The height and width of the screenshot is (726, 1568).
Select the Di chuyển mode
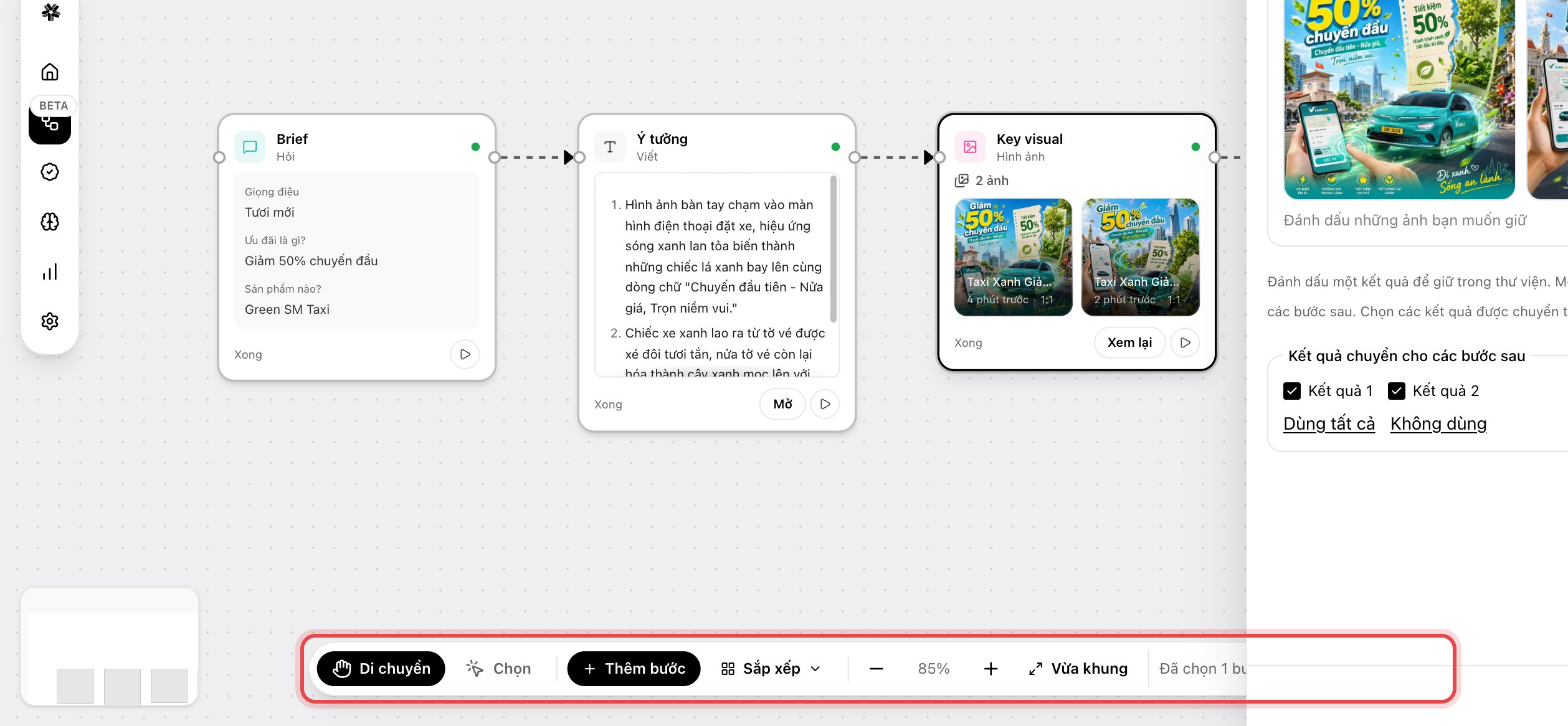coord(381,669)
